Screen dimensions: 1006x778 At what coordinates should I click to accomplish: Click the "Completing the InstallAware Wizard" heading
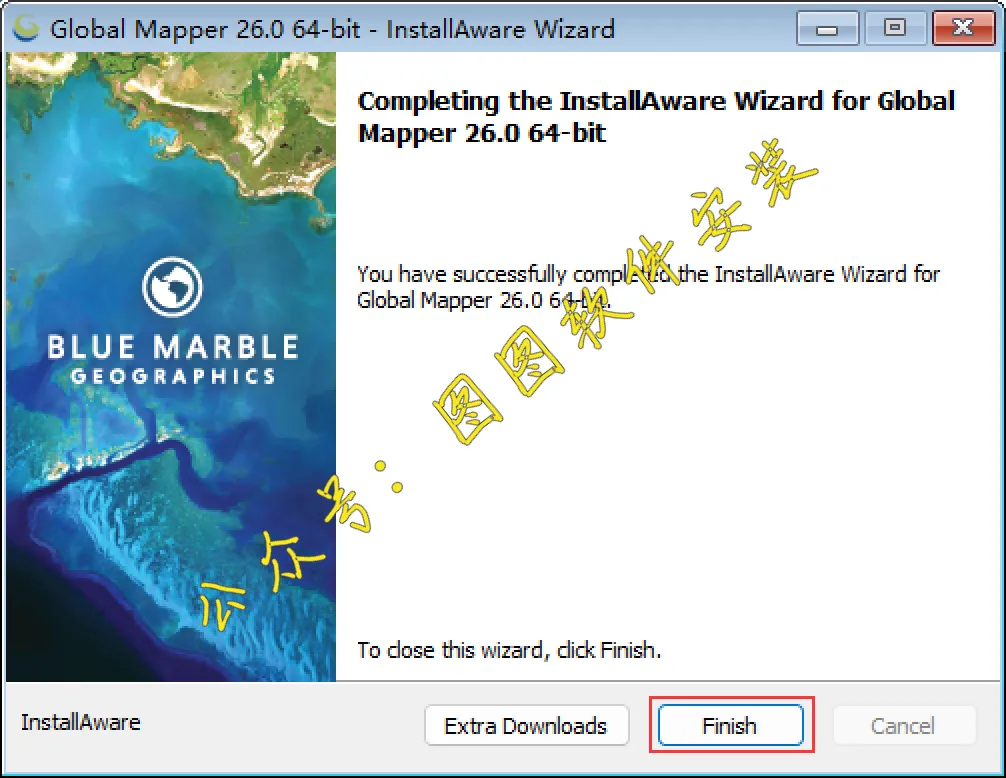656,117
